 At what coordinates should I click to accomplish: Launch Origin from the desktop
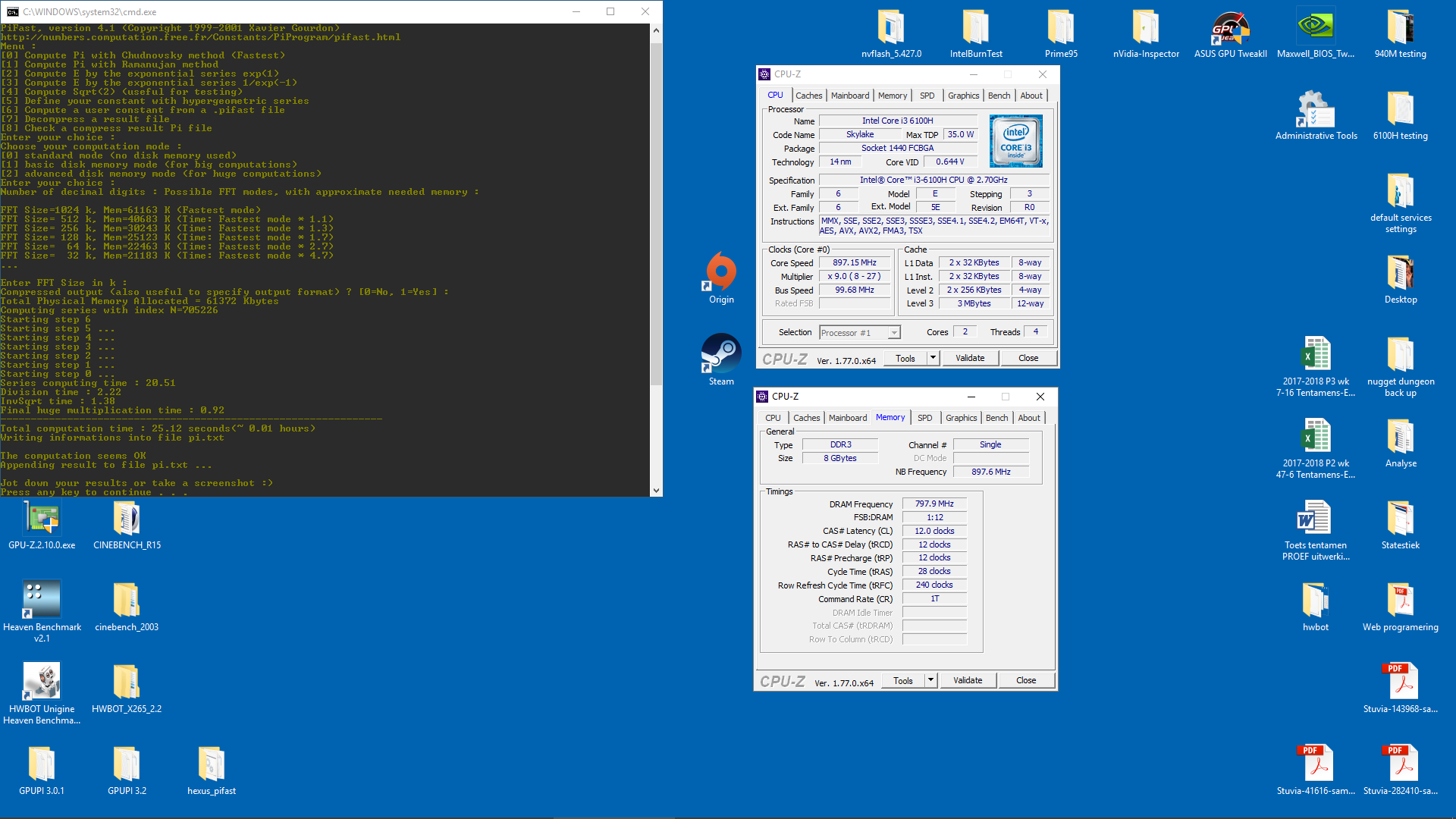tap(721, 278)
